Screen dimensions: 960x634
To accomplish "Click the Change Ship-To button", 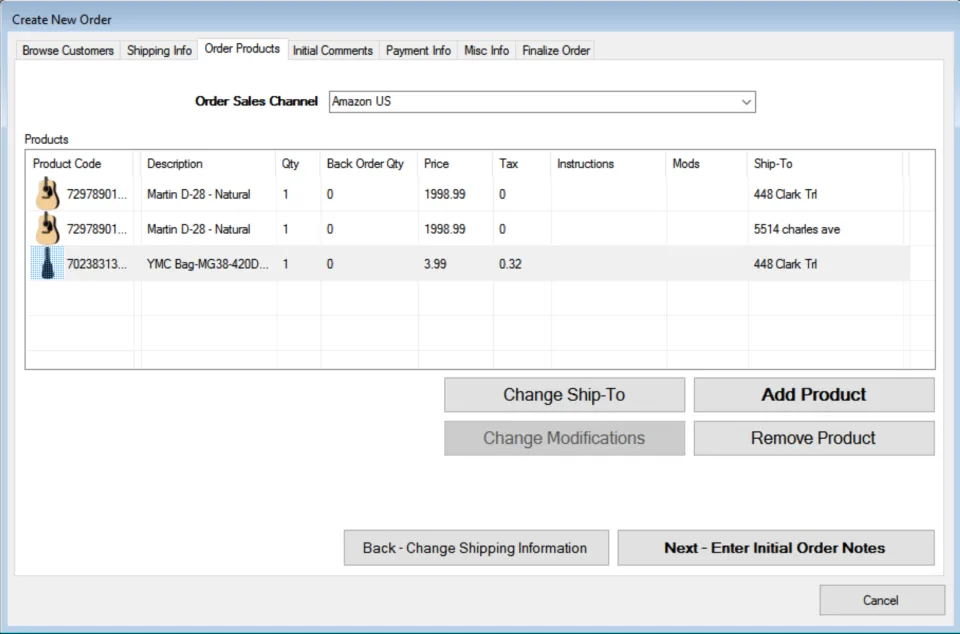I will (x=564, y=395).
